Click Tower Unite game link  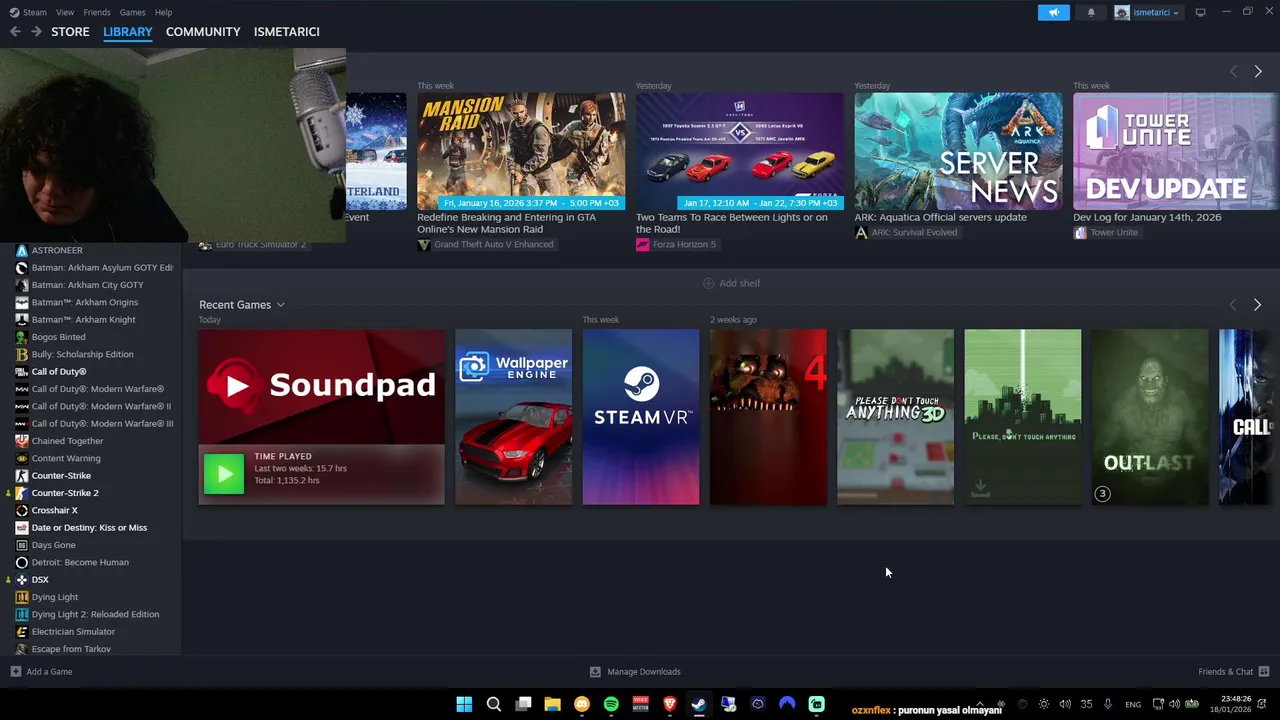pos(1106,232)
